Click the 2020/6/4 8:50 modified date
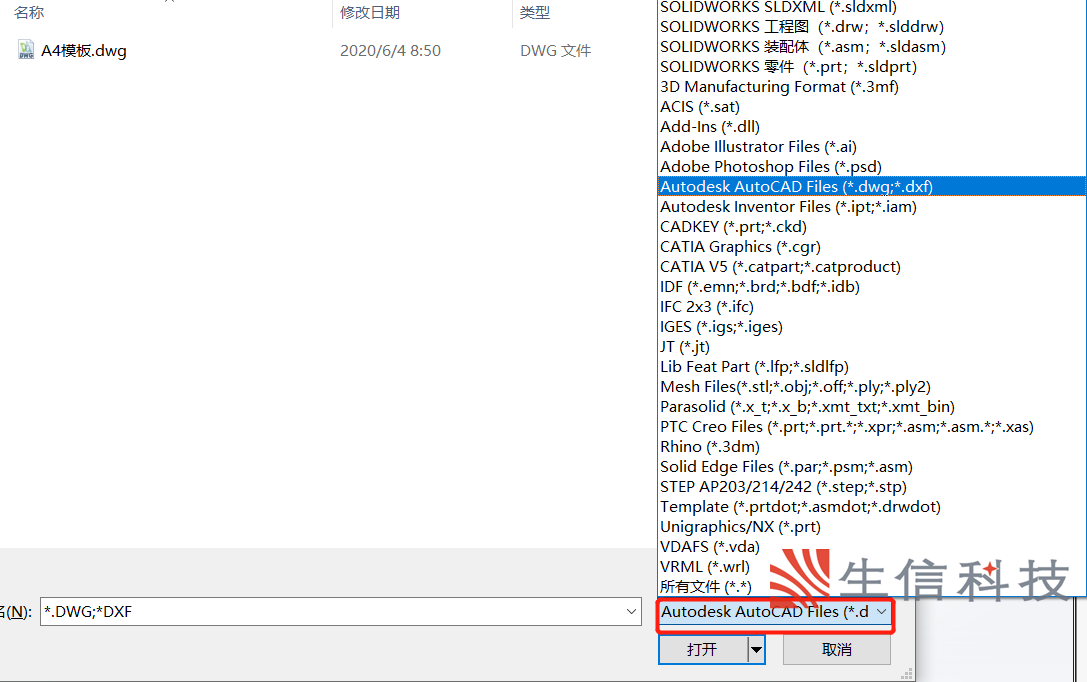 click(390, 51)
